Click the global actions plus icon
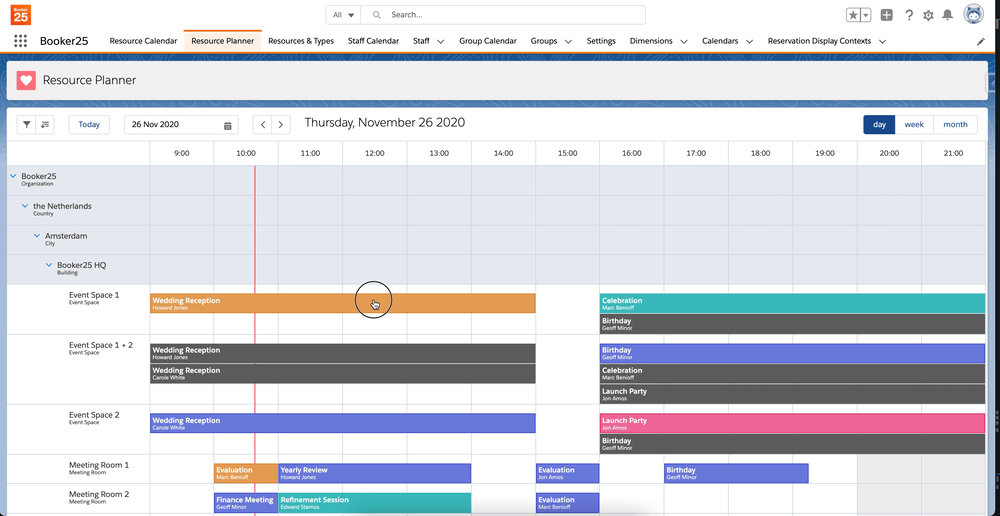 point(887,15)
